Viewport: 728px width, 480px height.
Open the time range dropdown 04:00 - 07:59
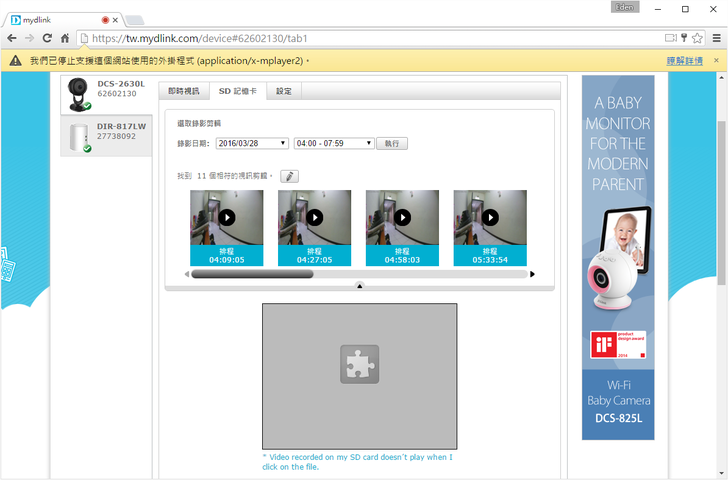point(334,143)
